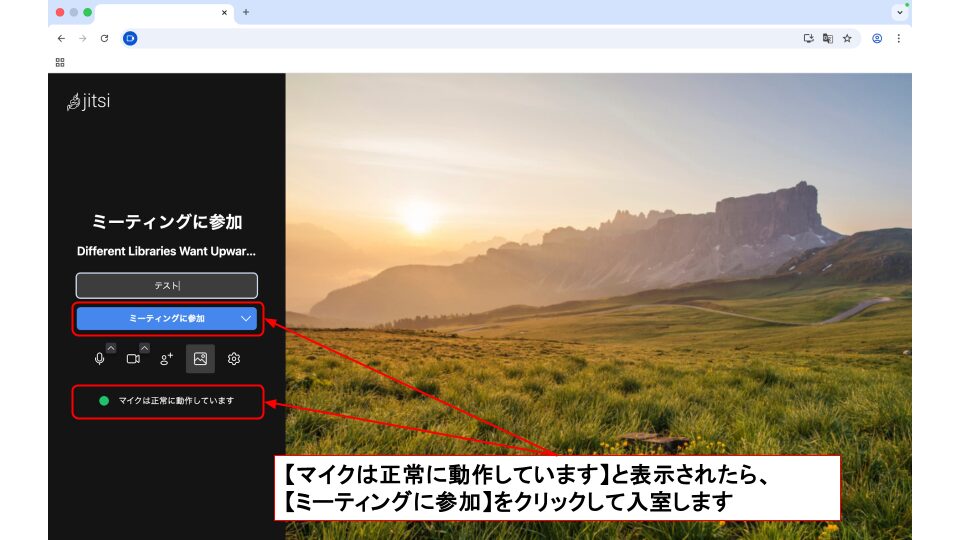The width and height of the screenshot is (960, 540).
Task: Select the virtual background icon
Action: pyautogui.click(x=200, y=359)
